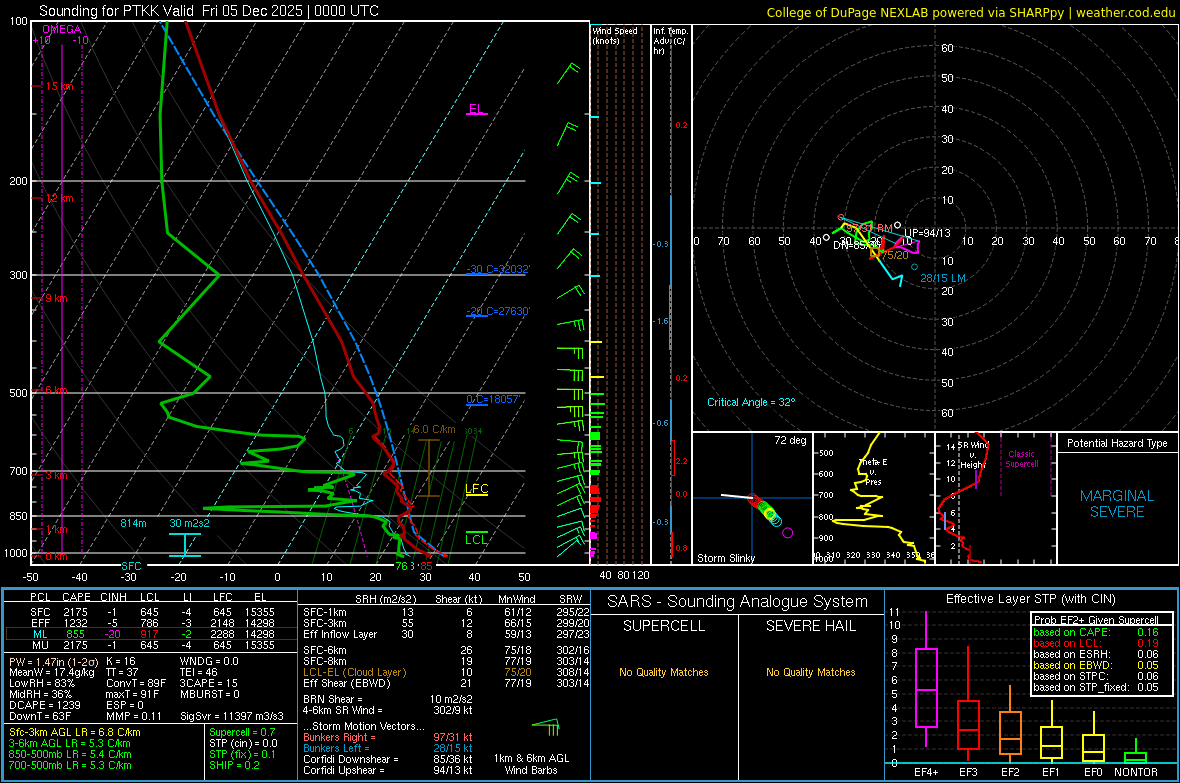Screen dimensions: 1180x783
Task: Click the 'Potential Hazard Type' header
Action: (x=1117, y=443)
